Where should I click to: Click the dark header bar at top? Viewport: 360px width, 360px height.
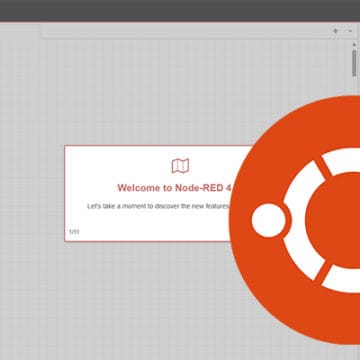(x=180, y=11)
